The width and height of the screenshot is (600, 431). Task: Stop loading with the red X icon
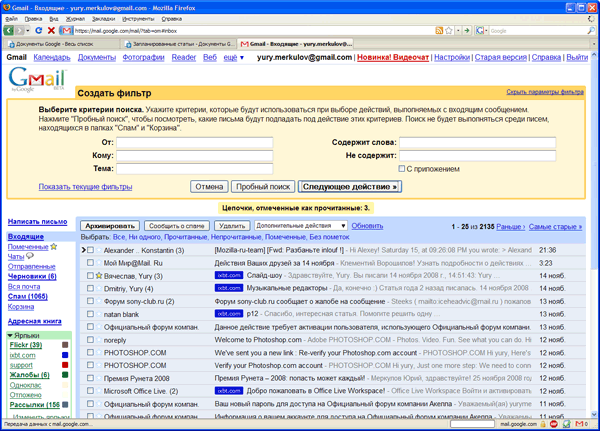click(x=51, y=30)
